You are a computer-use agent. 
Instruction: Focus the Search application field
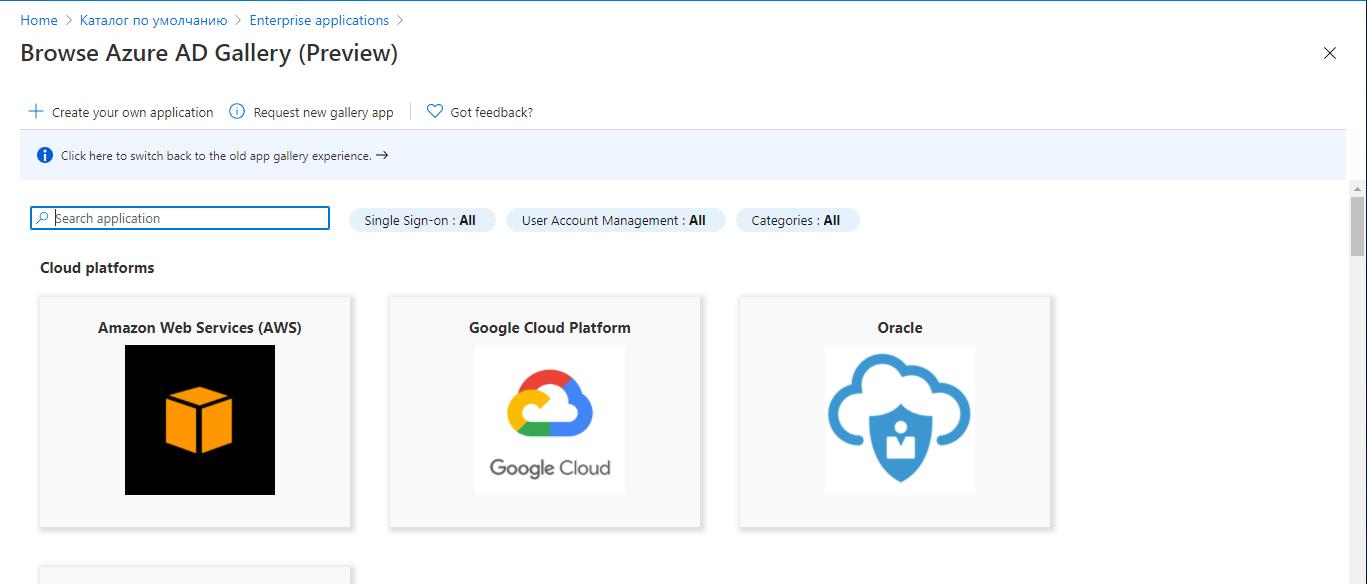point(190,218)
